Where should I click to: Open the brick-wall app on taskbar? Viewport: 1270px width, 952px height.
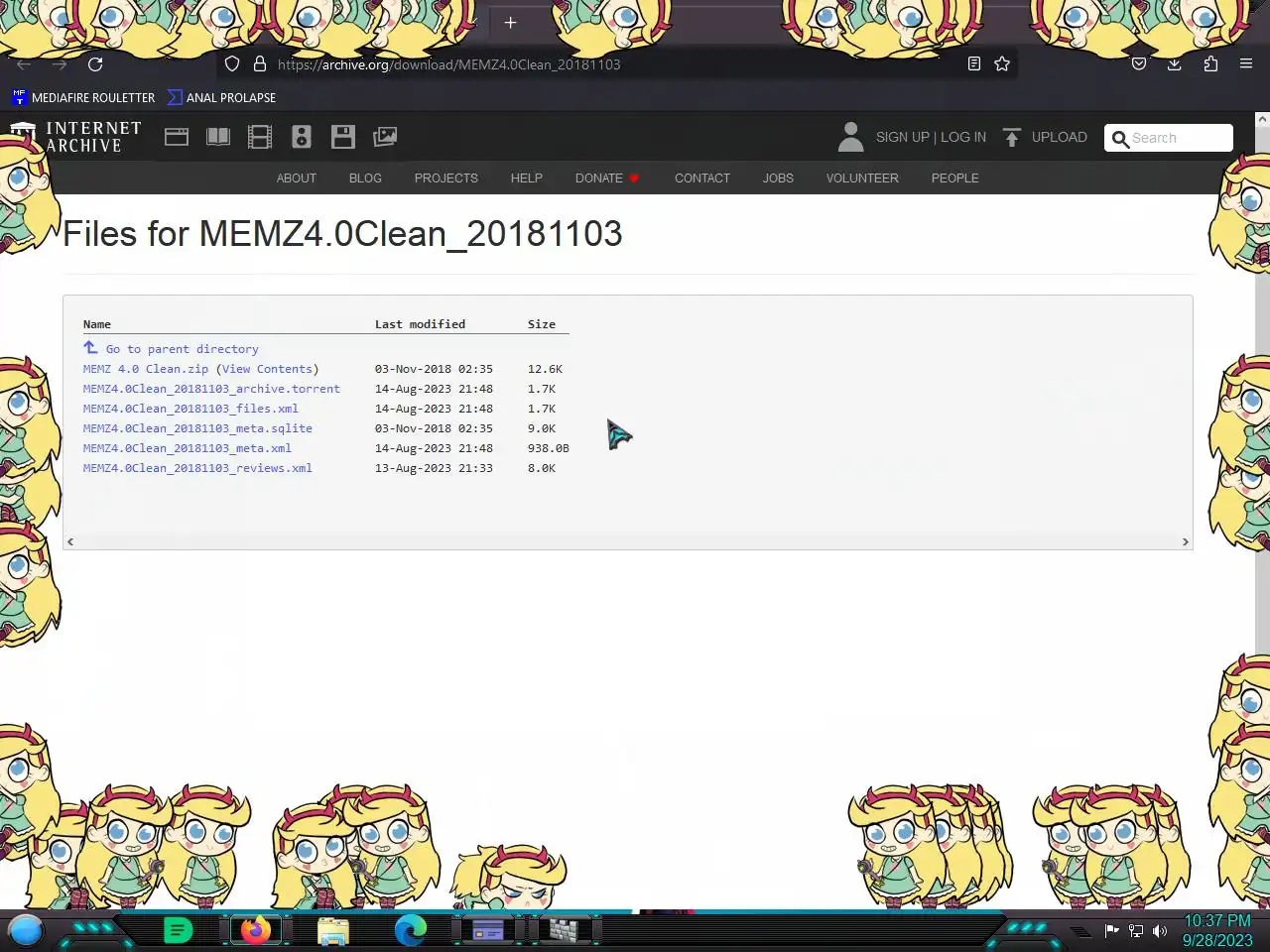564,930
